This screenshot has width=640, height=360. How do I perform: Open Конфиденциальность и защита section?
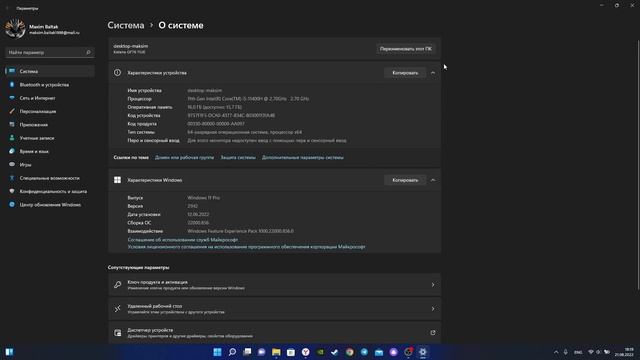[53, 191]
